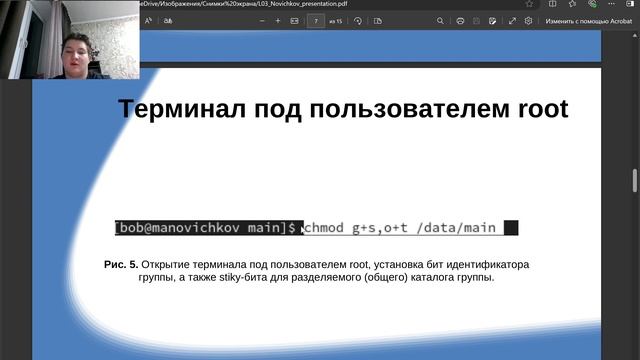640x360 pixels.
Task: Click the PDF vertical scrollbar thumb
Action: [635, 180]
